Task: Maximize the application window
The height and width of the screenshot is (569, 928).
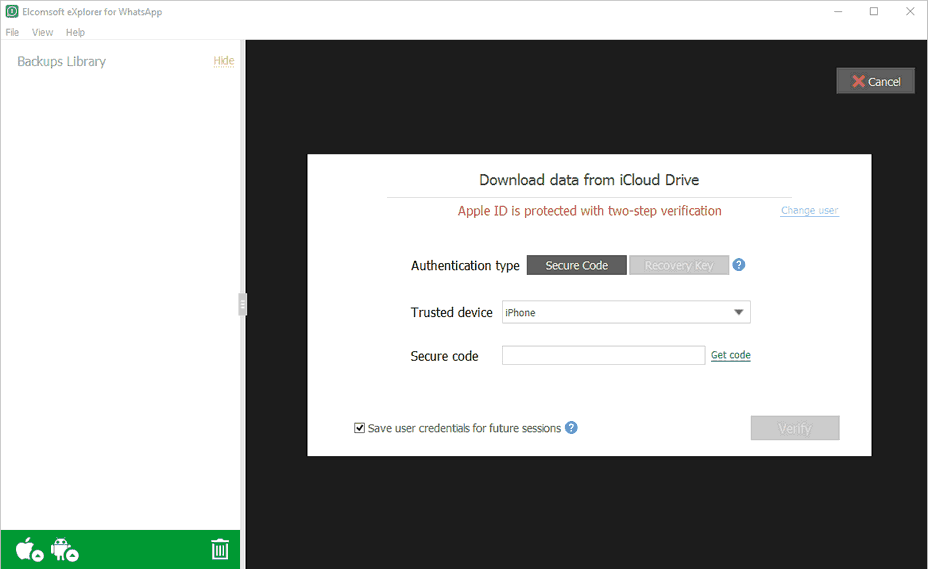Action: 874,11
